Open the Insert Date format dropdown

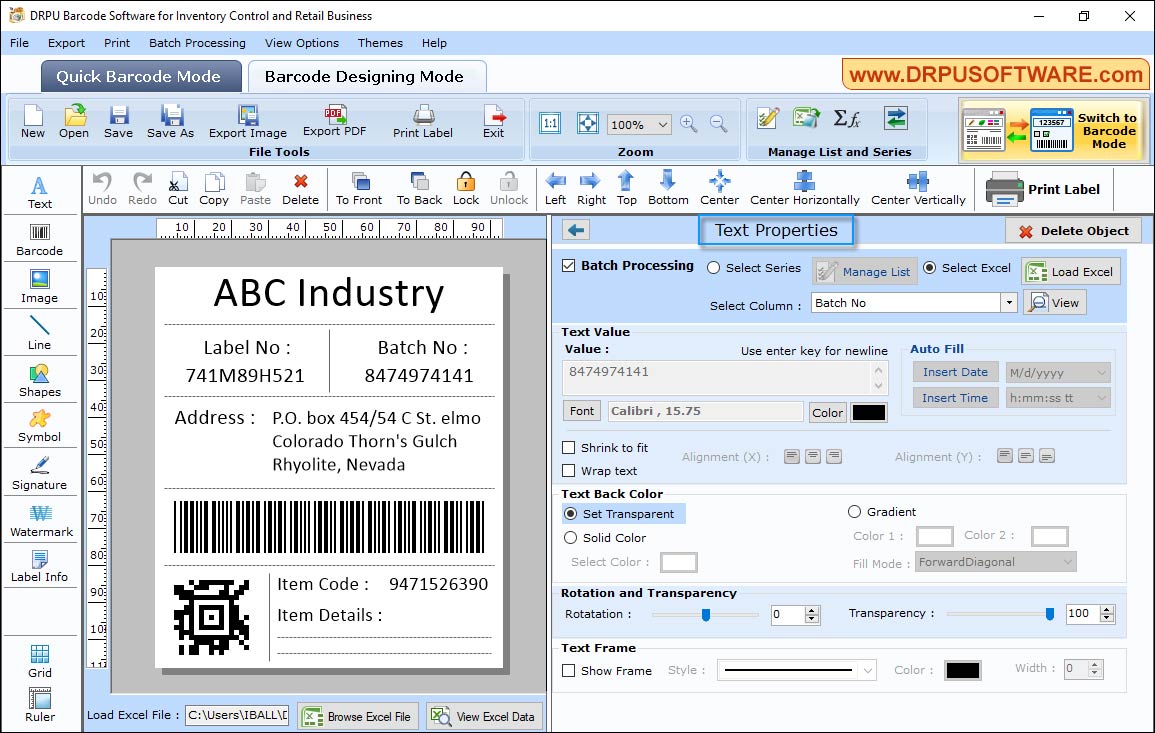(x=1099, y=371)
